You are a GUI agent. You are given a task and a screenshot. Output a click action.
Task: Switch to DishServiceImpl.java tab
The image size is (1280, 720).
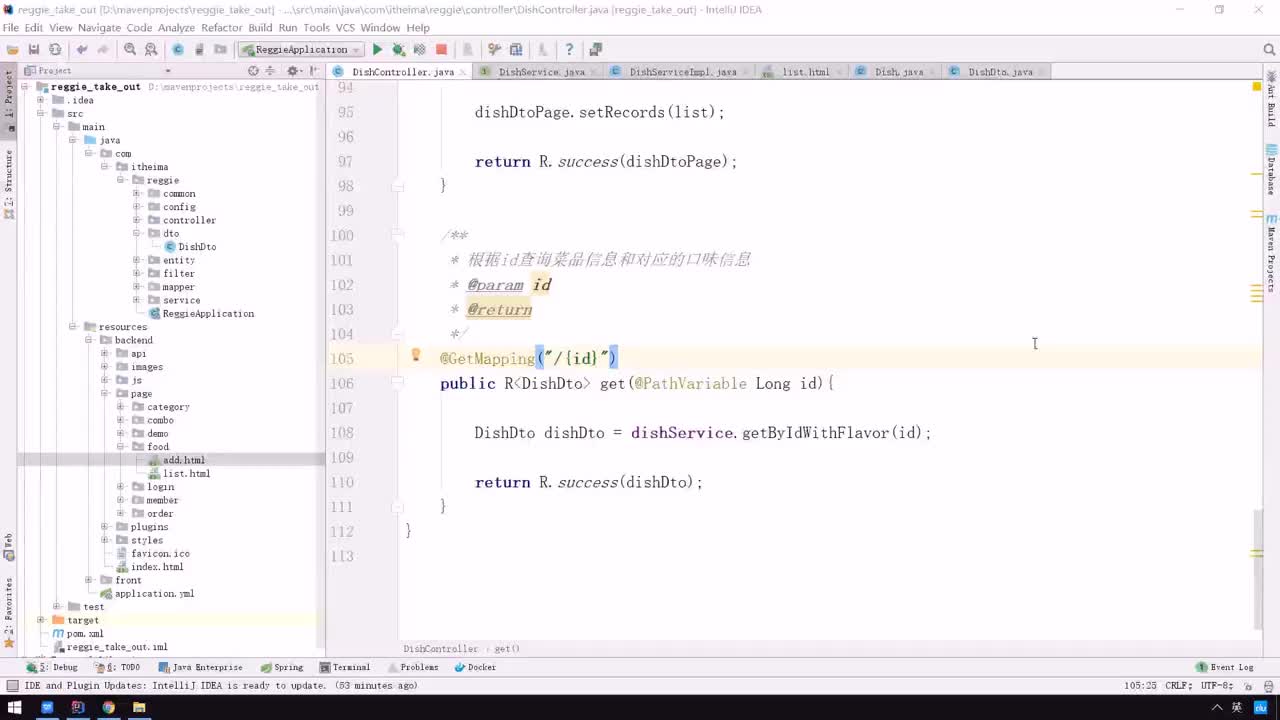pos(682,72)
